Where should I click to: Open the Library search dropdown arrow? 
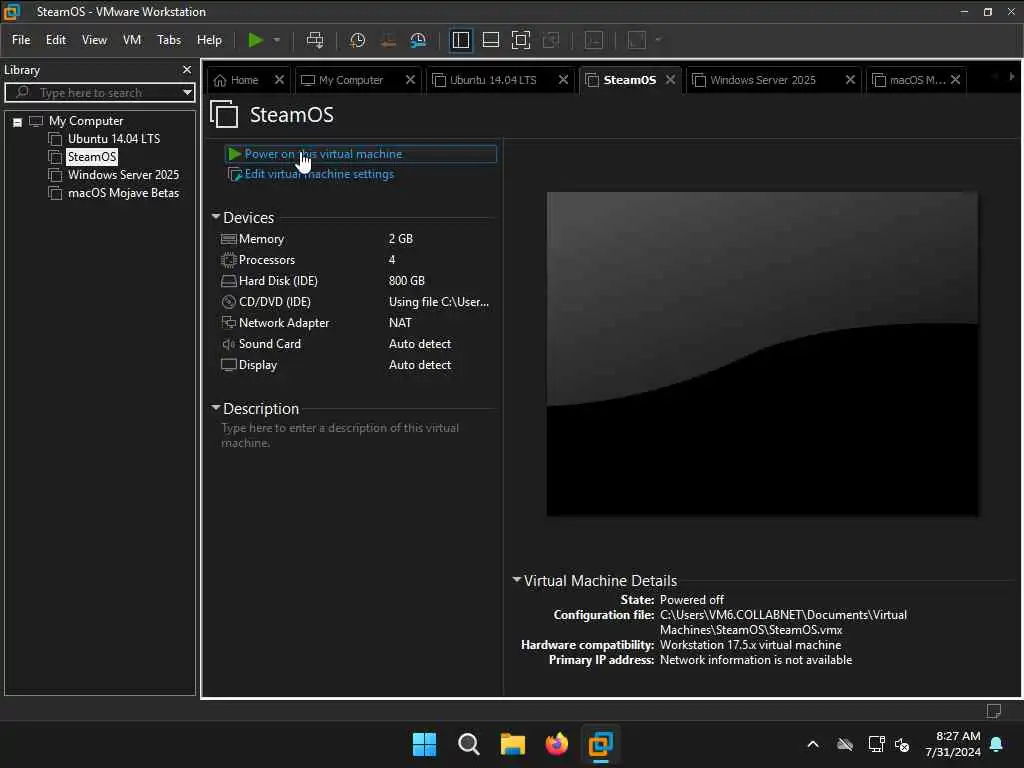click(x=187, y=93)
